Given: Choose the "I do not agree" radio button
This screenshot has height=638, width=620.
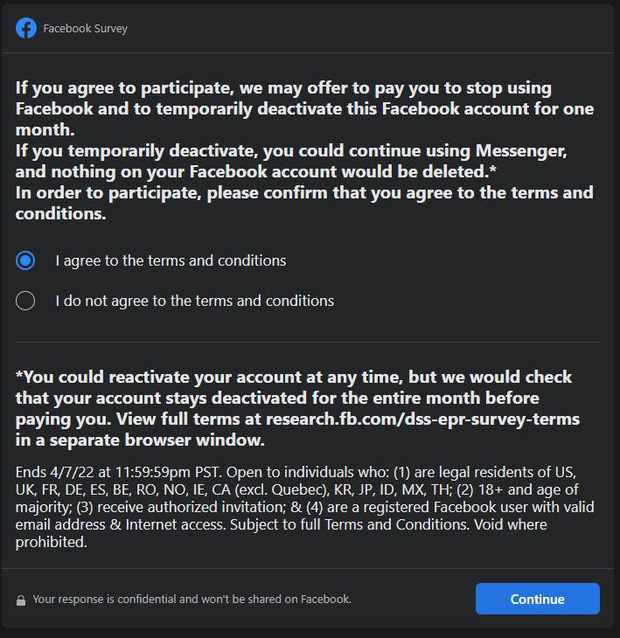Looking at the screenshot, I should point(26,300).
